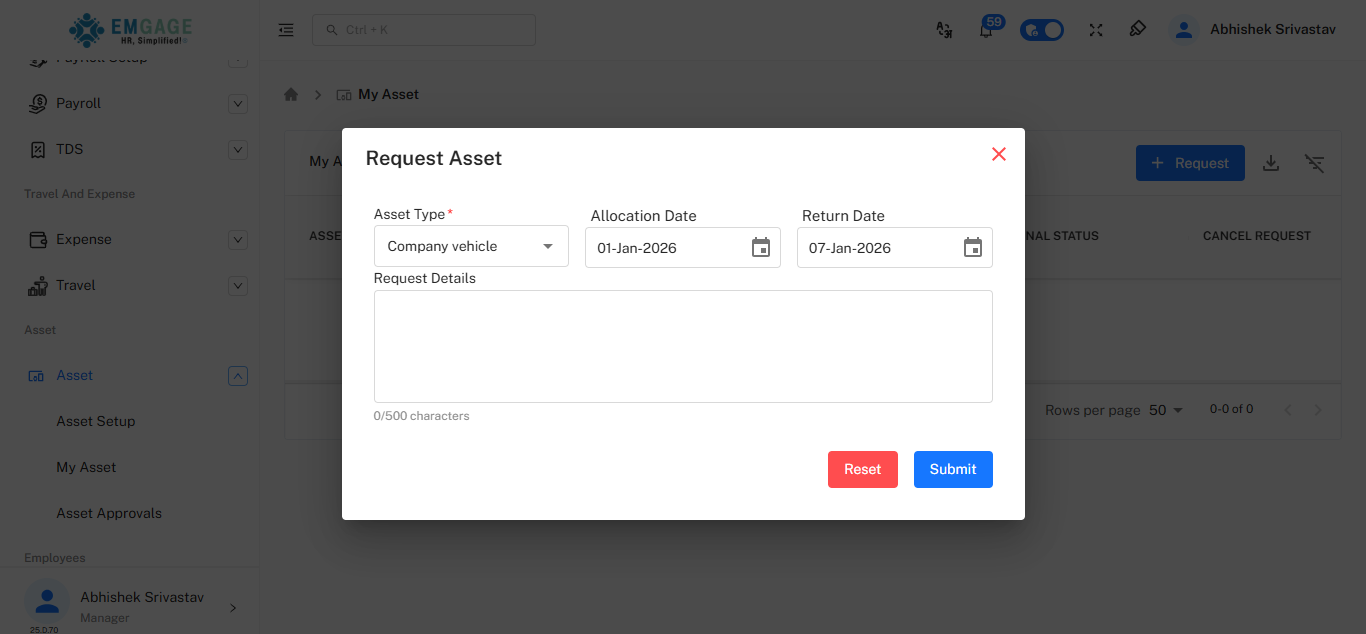This screenshot has height=634, width=1366.
Task: Open the theme customization brush icon
Action: [1137, 30]
